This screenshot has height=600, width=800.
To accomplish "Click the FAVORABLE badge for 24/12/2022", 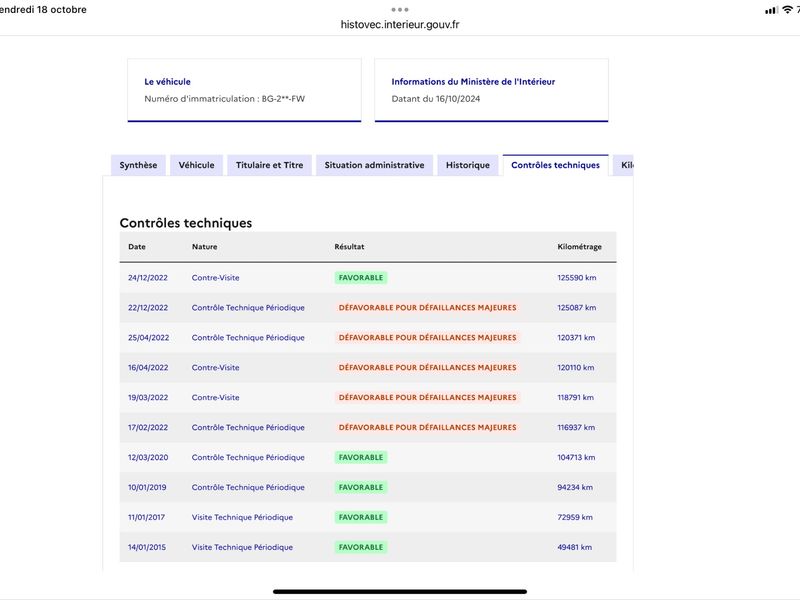I will pyautogui.click(x=361, y=278).
